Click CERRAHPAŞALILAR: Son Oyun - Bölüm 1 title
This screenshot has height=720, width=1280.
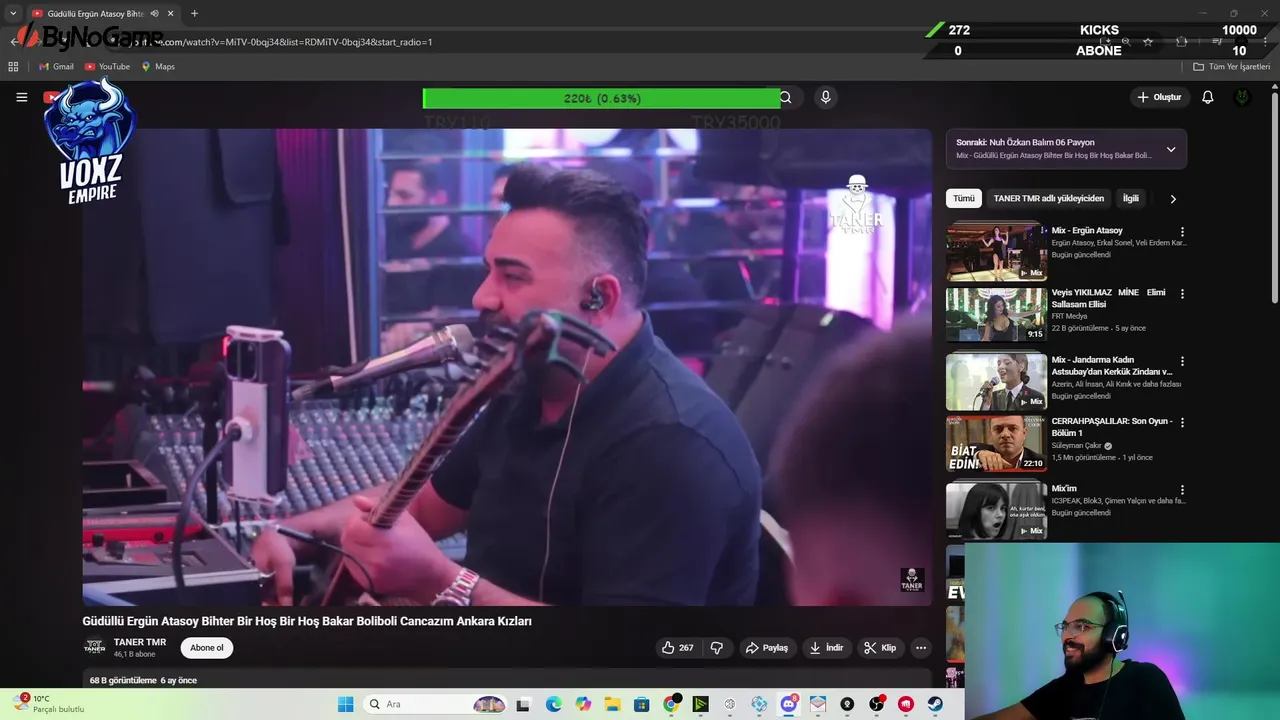pyautogui.click(x=1111, y=427)
